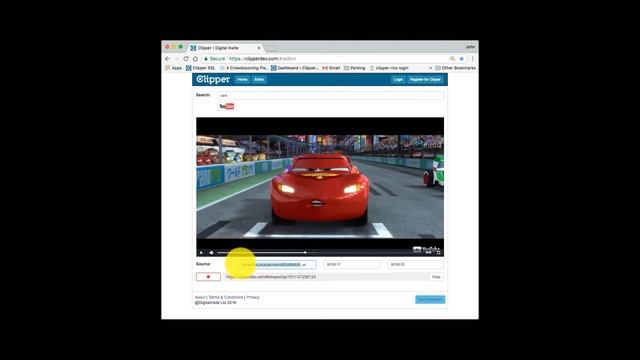Play the Cars video in the player
The width and height of the screenshot is (640, 360).
pos(201,253)
